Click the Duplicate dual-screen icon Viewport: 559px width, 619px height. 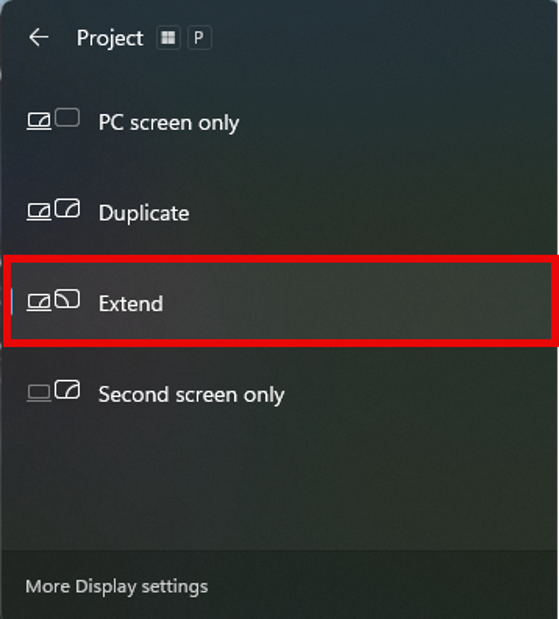coord(53,209)
